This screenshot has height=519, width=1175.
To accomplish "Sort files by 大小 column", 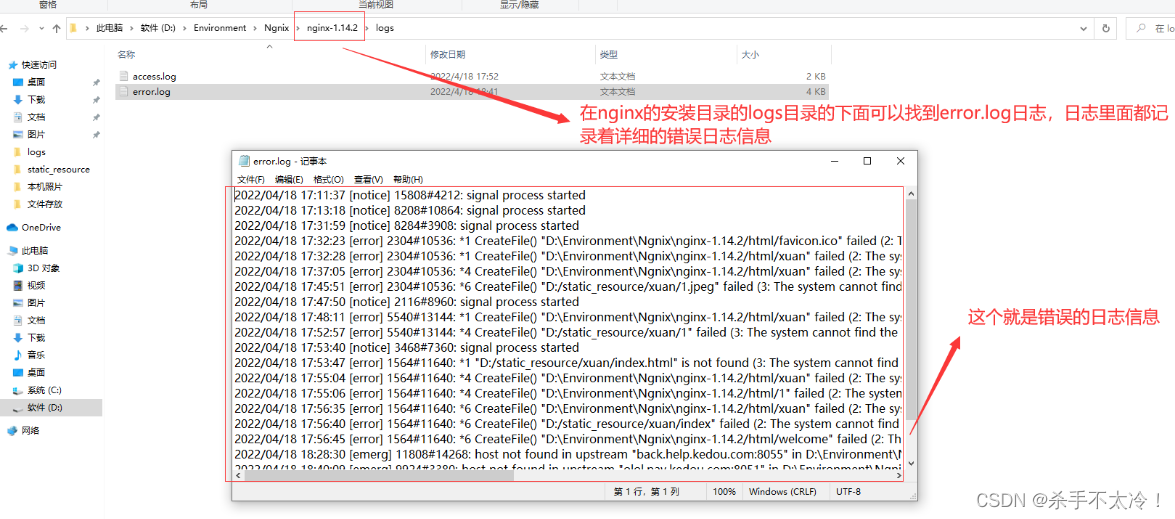I will [749, 55].
